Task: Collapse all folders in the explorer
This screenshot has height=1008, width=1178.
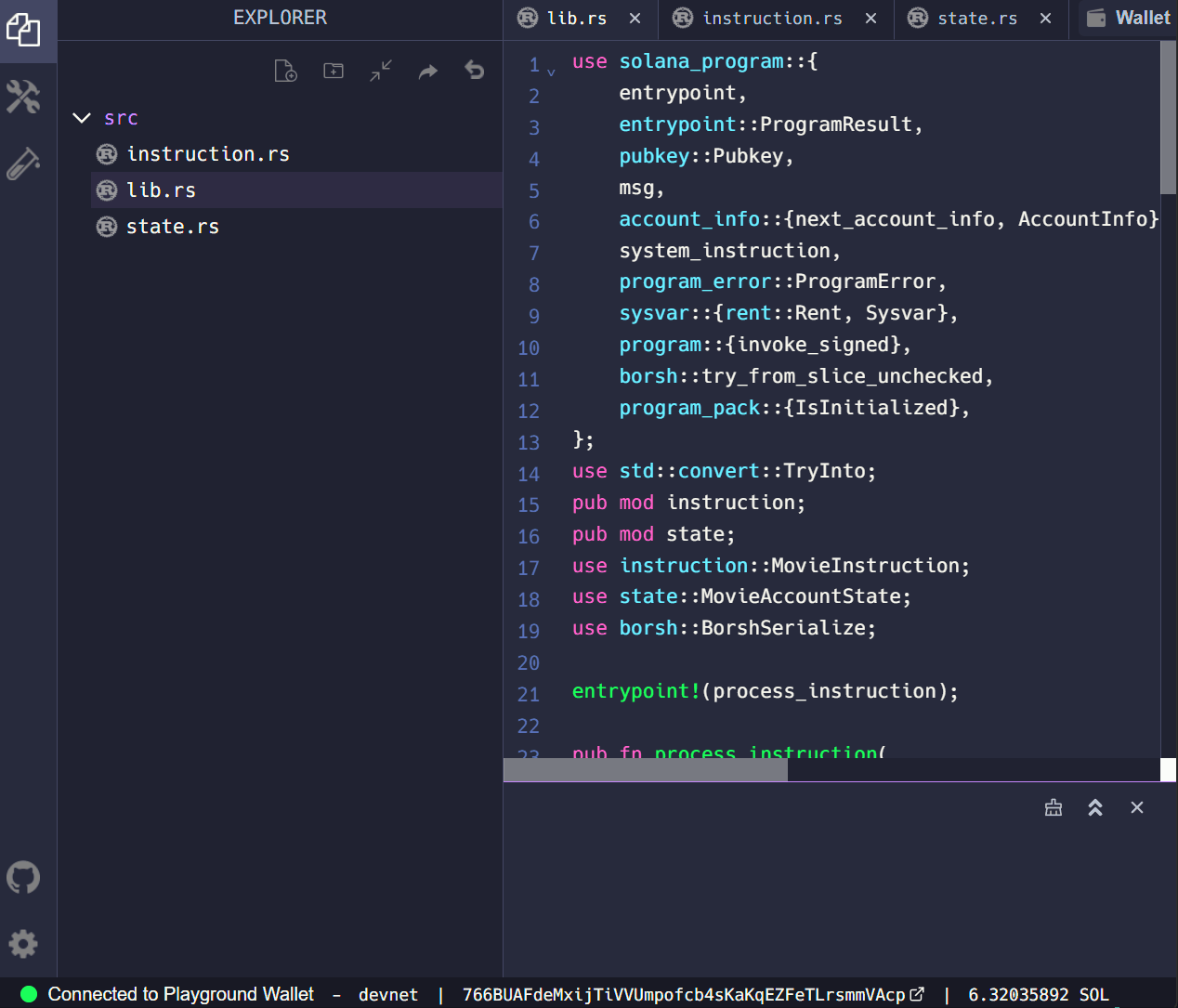Action: pyautogui.click(x=380, y=70)
